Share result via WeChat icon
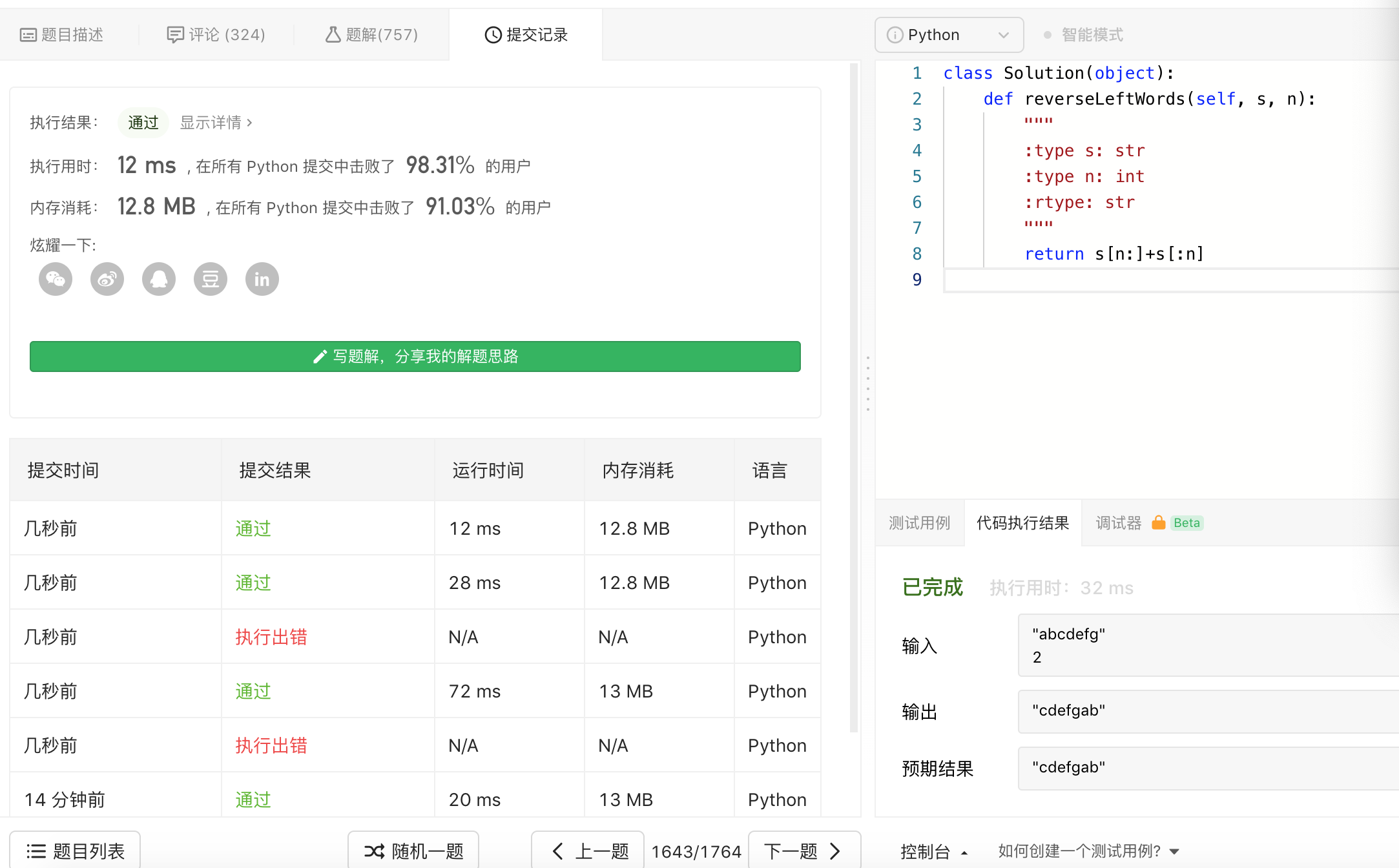This screenshot has height=868, width=1399. coord(56,279)
